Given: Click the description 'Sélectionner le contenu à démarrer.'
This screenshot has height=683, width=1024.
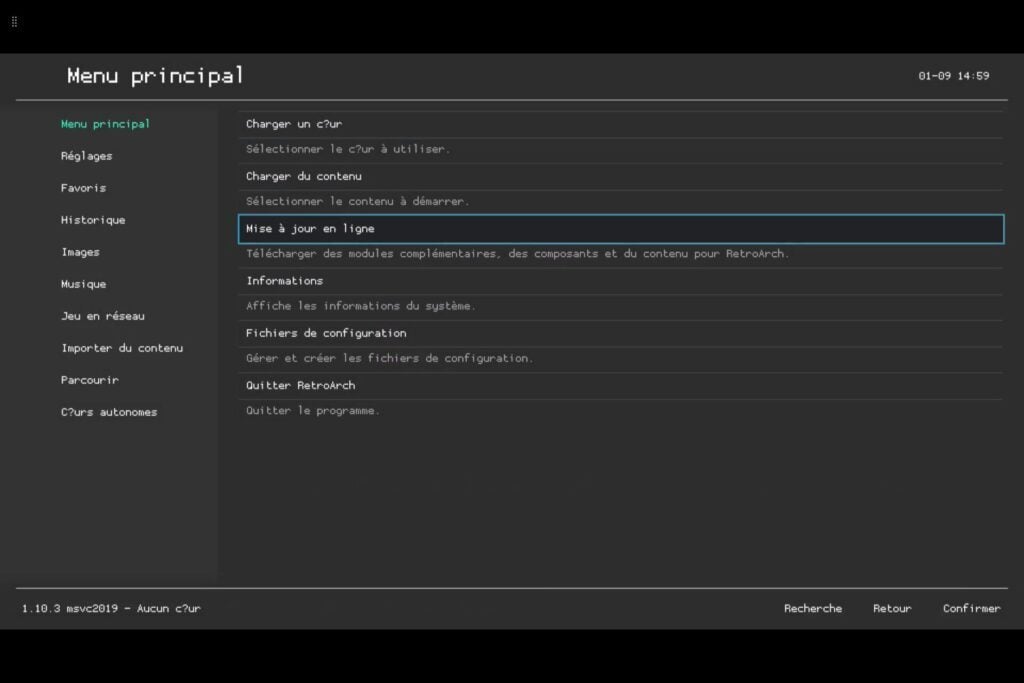Looking at the screenshot, I should [357, 201].
